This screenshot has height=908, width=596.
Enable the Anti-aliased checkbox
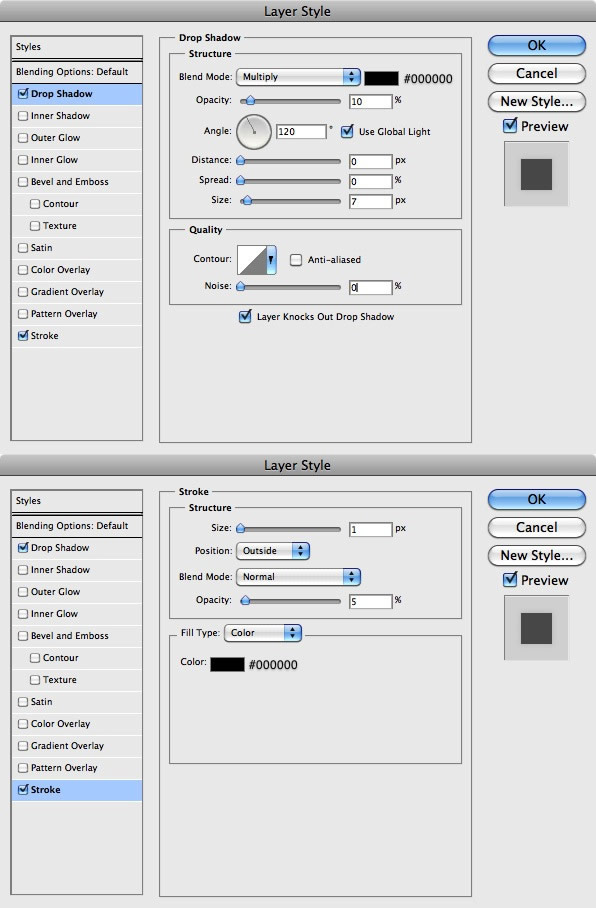click(295, 260)
